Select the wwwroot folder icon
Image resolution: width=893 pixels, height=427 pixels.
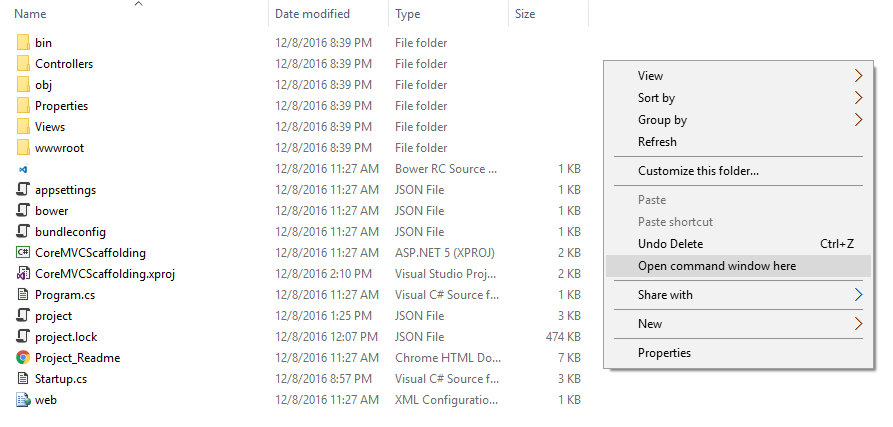23,148
